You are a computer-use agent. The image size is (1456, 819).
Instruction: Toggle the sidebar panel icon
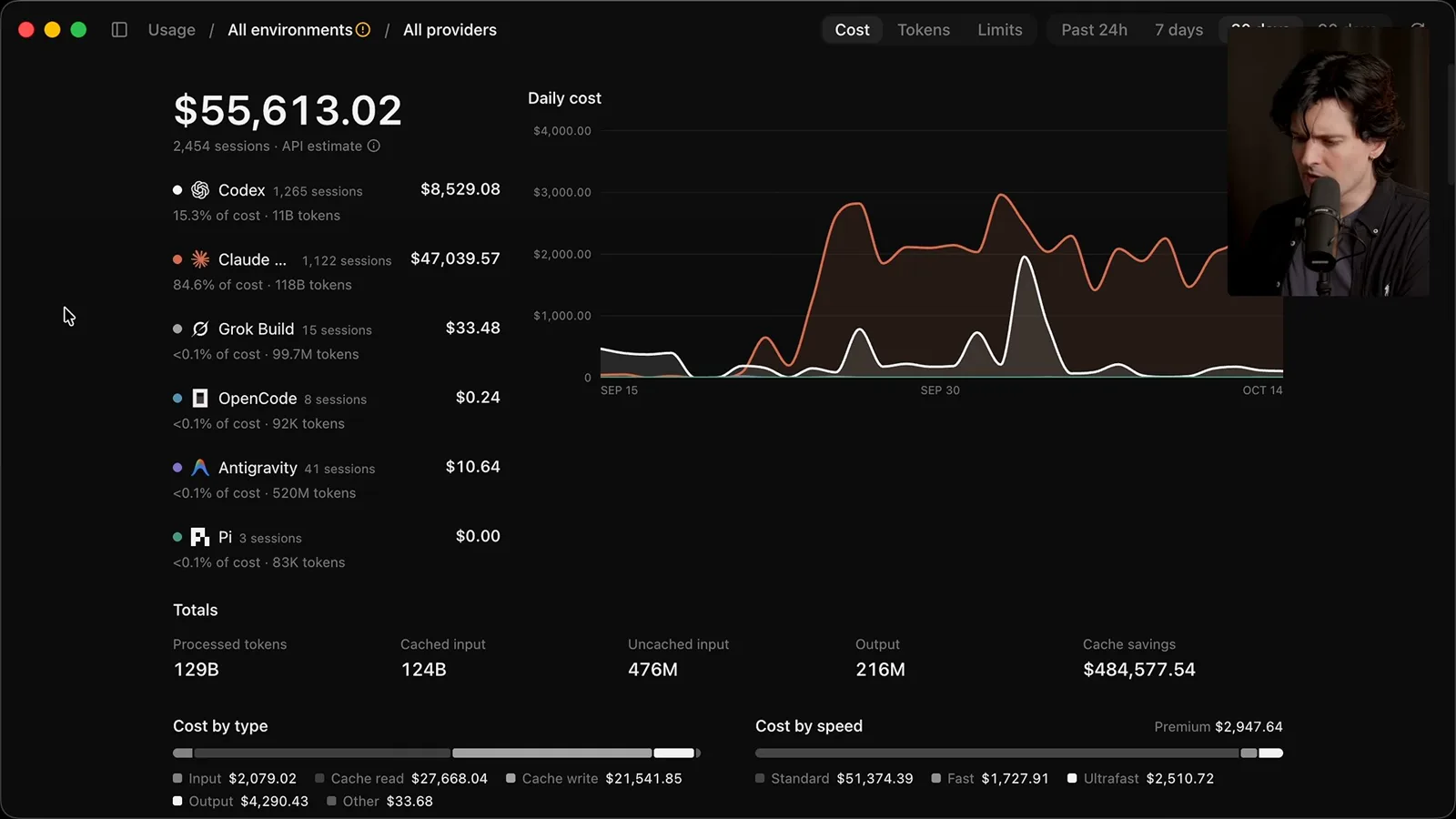tap(119, 30)
